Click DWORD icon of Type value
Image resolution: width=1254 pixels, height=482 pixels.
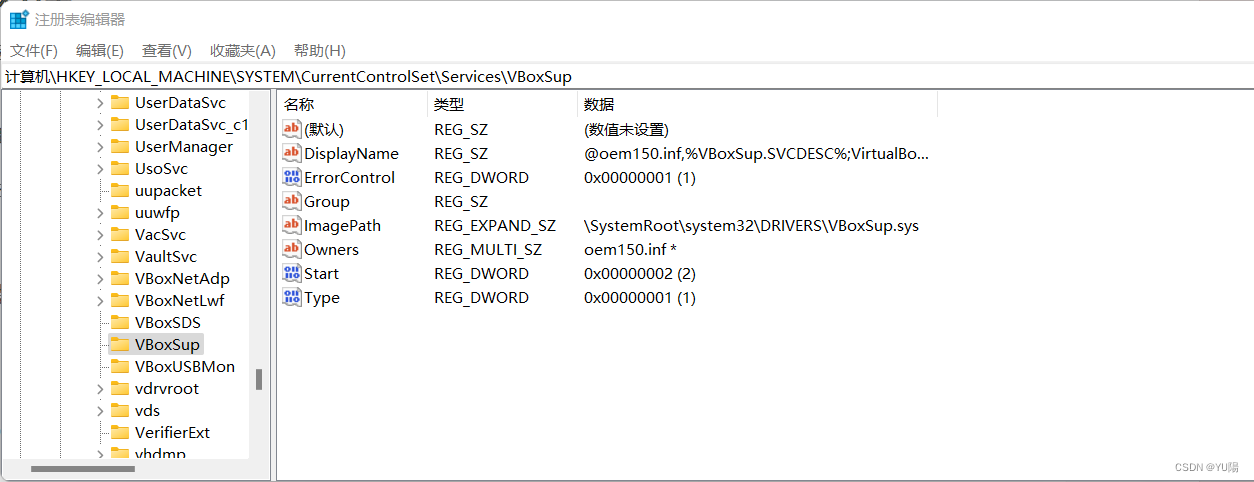click(292, 297)
